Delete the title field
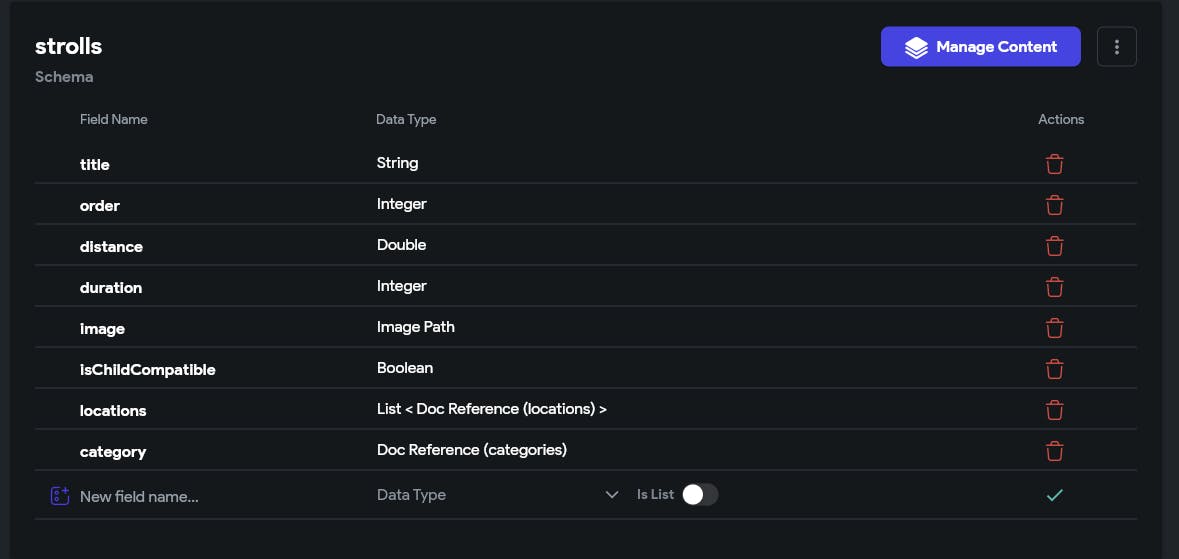This screenshot has height=559, width=1179. (1054, 164)
